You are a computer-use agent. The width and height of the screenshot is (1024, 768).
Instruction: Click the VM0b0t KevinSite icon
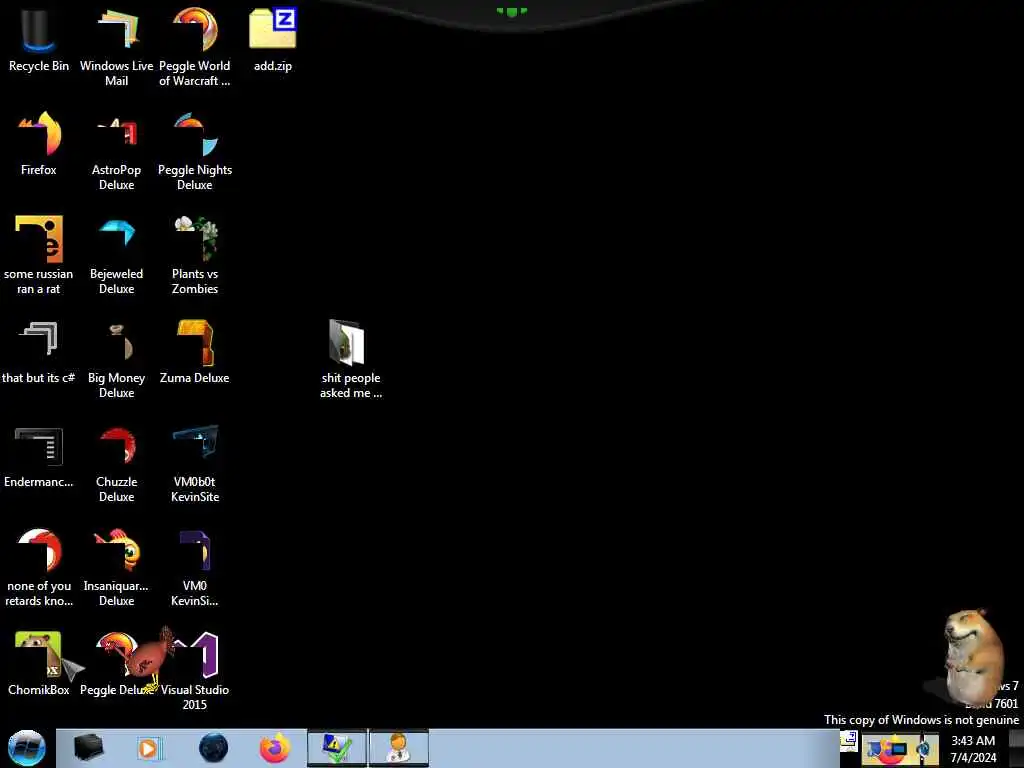point(195,462)
